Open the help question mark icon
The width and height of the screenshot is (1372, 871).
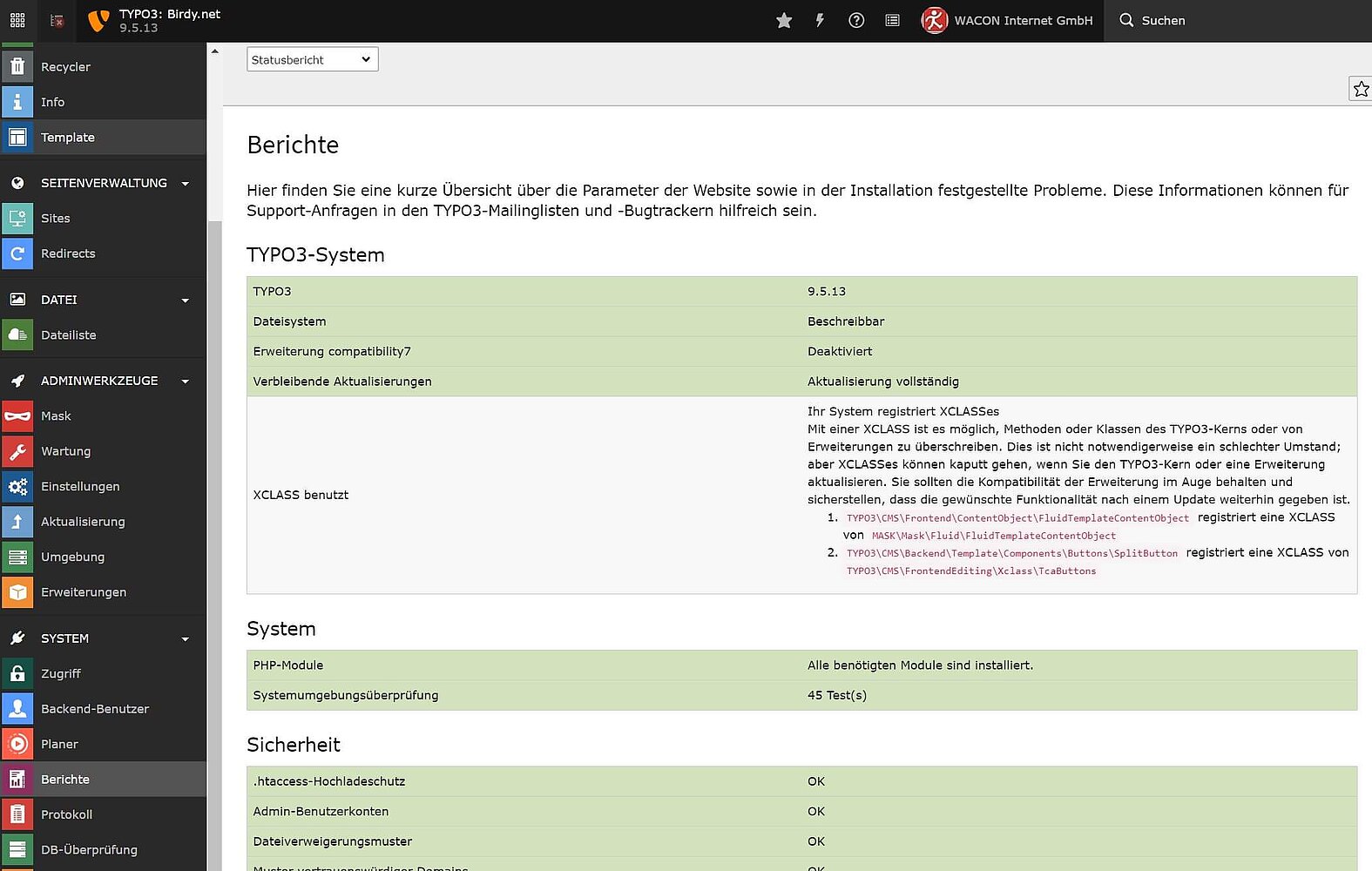pyautogui.click(x=856, y=21)
